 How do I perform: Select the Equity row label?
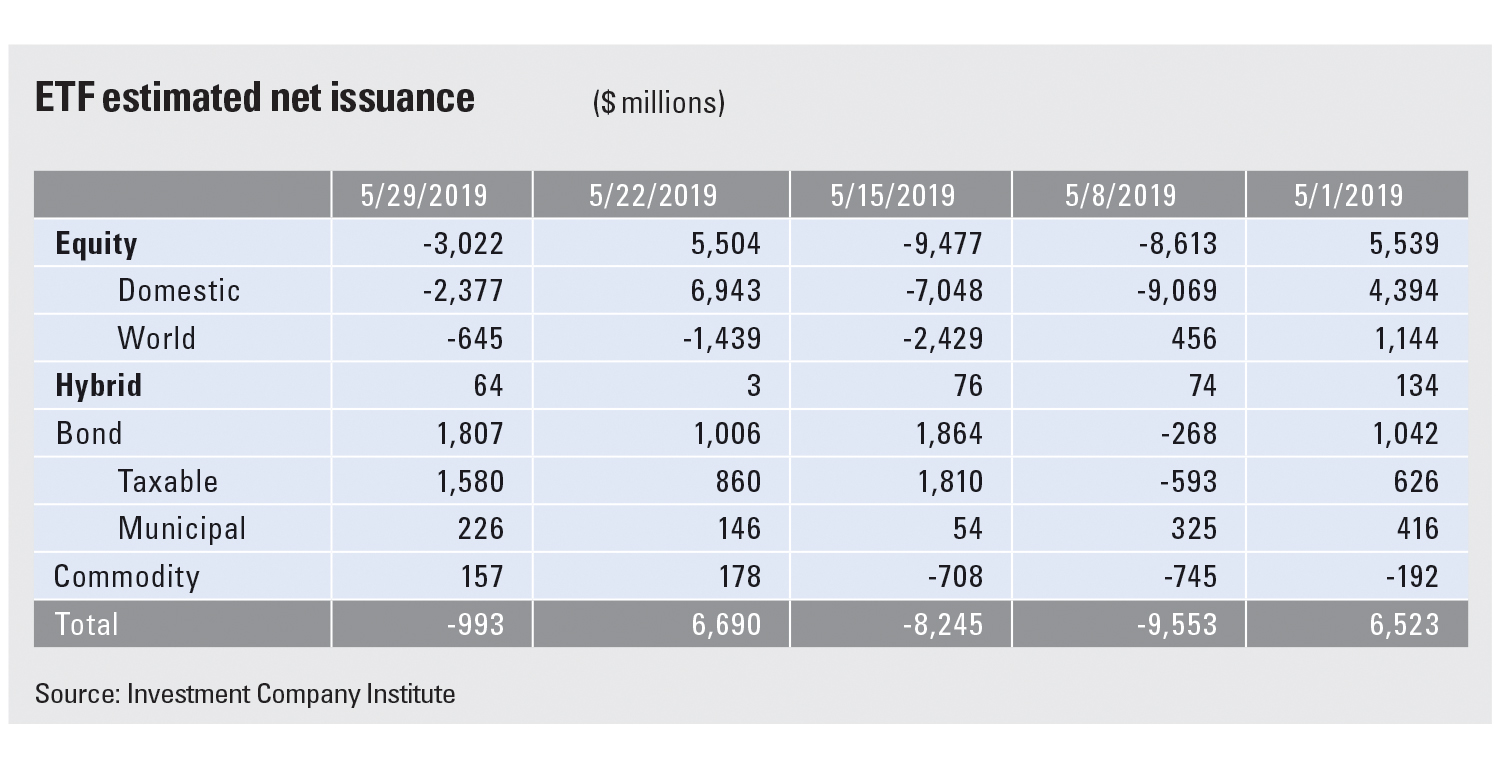tap(96, 243)
